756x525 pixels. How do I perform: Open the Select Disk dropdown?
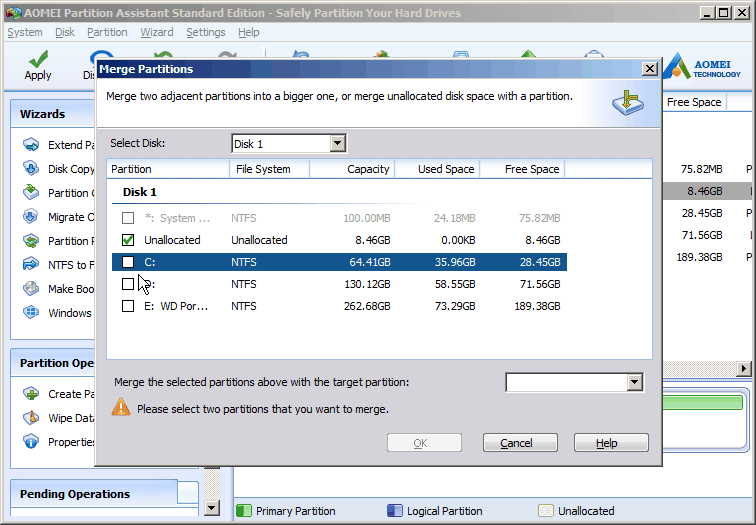338,143
